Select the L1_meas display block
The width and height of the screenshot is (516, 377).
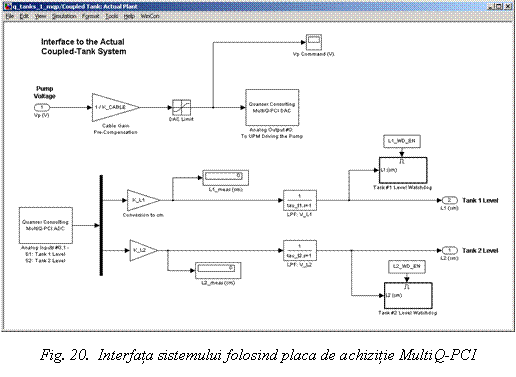click(225, 178)
